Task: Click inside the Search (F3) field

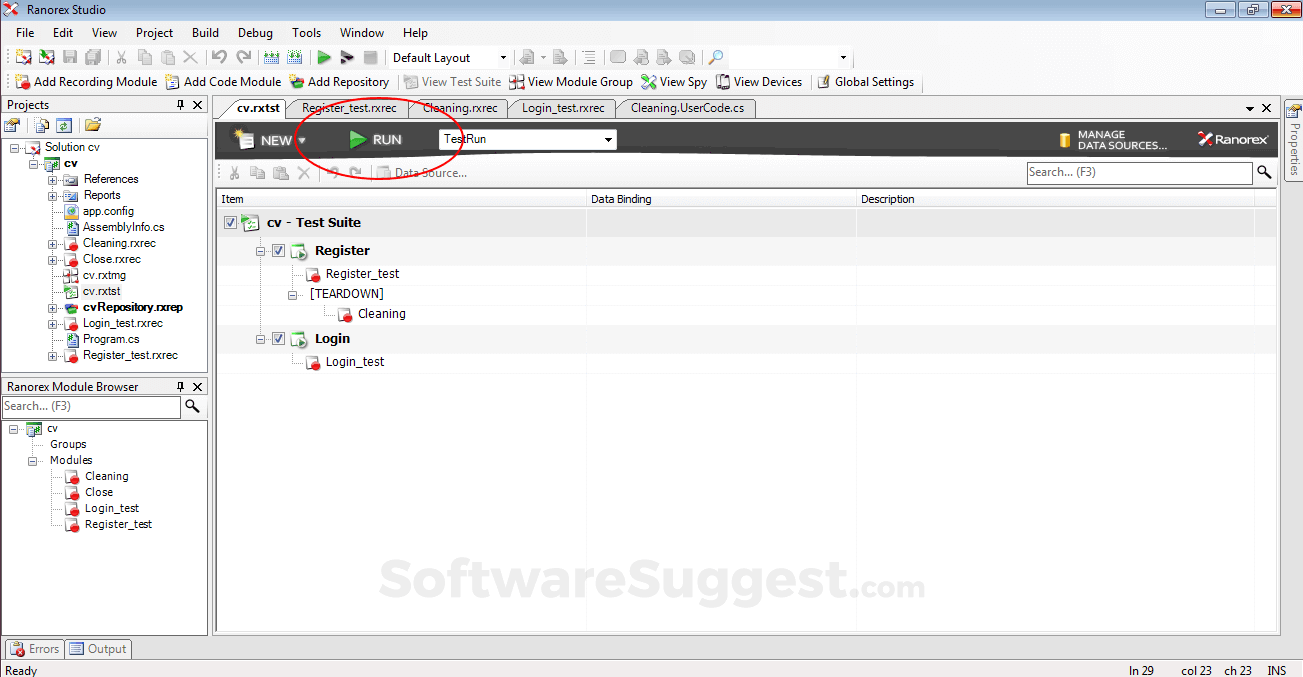Action: point(1140,172)
